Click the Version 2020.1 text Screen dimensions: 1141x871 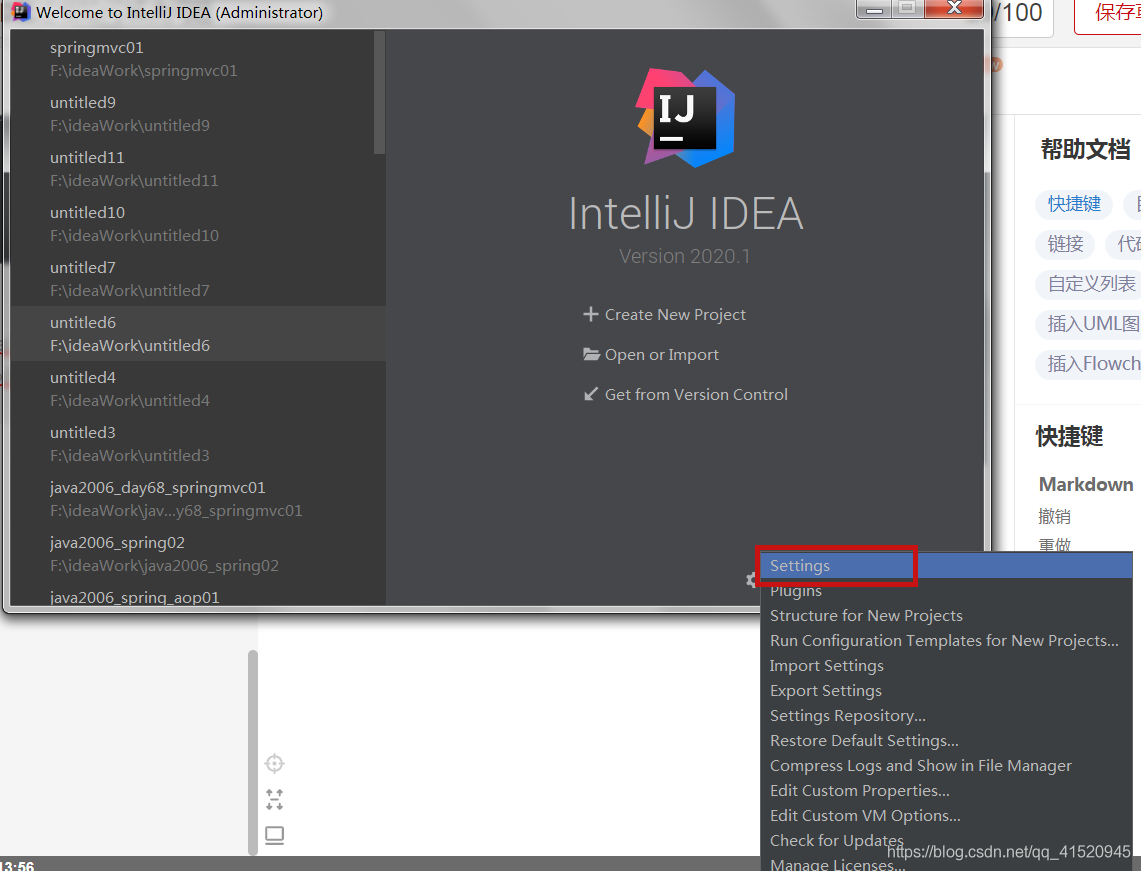tap(684, 256)
